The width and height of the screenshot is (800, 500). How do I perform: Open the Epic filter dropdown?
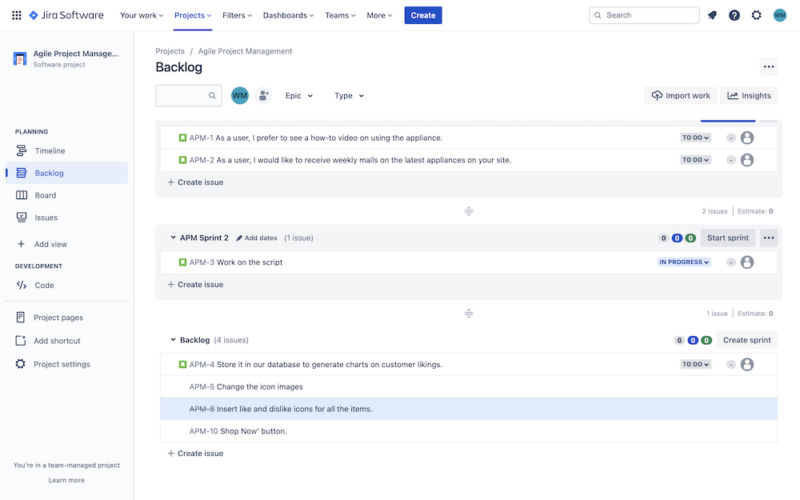pos(298,95)
